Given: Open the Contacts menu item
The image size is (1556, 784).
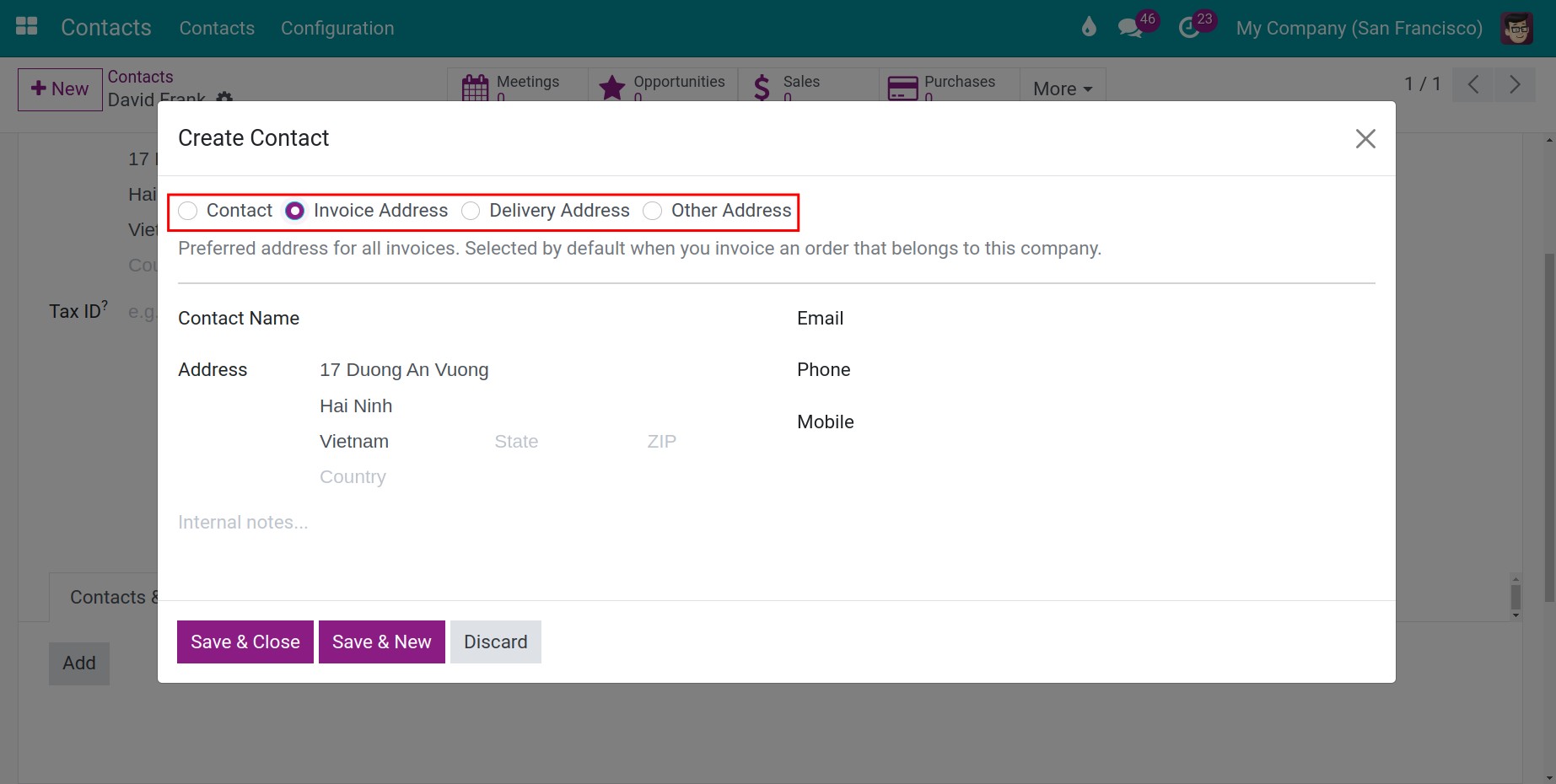Looking at the screenshot, I should (x=217, y=28).
